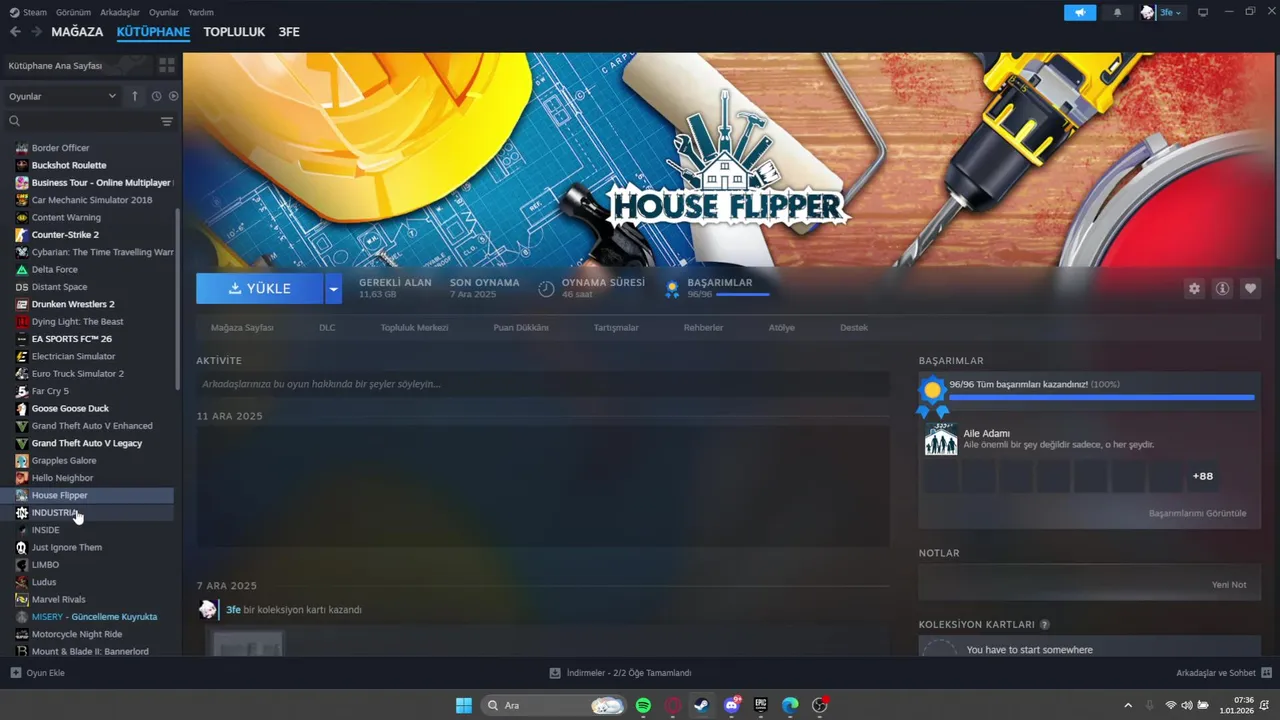Open the Topluluk Merkezi link
Viewport: 1280px width, 720px height.
click(414, 328)
